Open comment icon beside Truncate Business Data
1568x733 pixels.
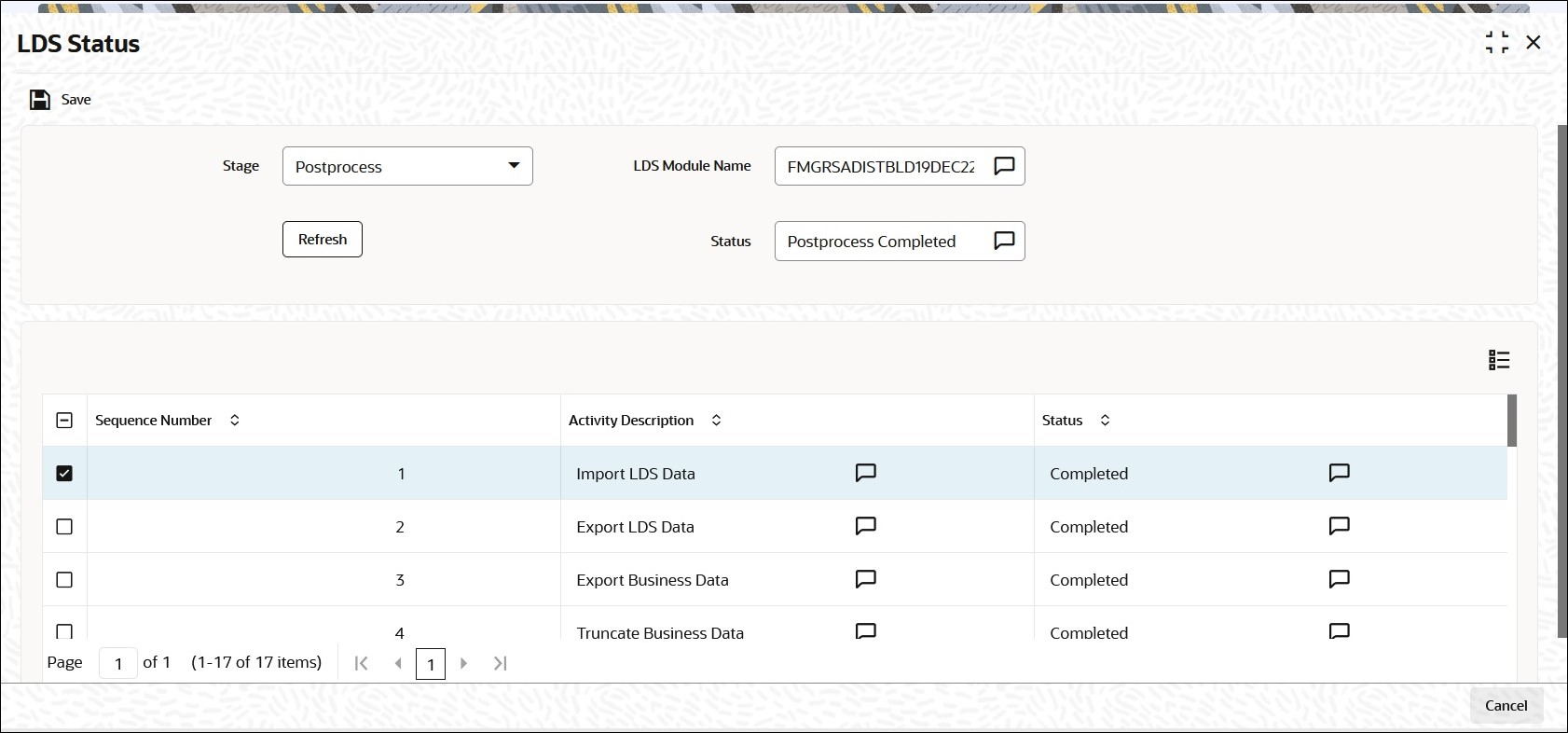coord(866,631)
